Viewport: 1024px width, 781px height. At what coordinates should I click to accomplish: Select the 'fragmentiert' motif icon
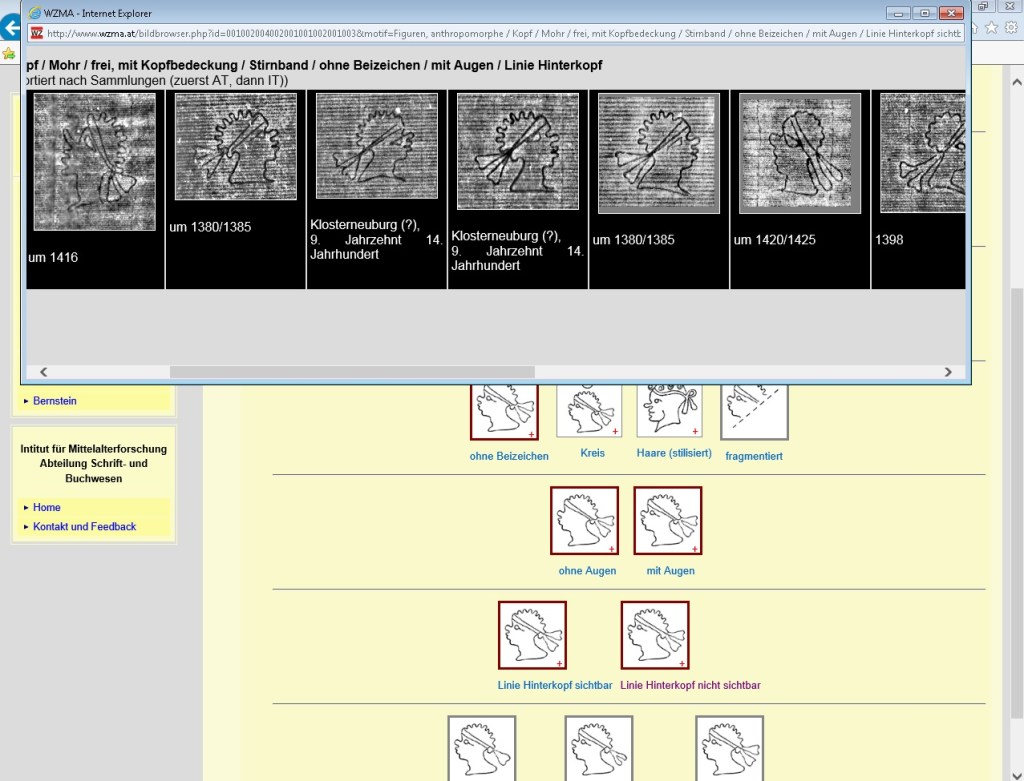pyautogui.click(x=754, y=410)
